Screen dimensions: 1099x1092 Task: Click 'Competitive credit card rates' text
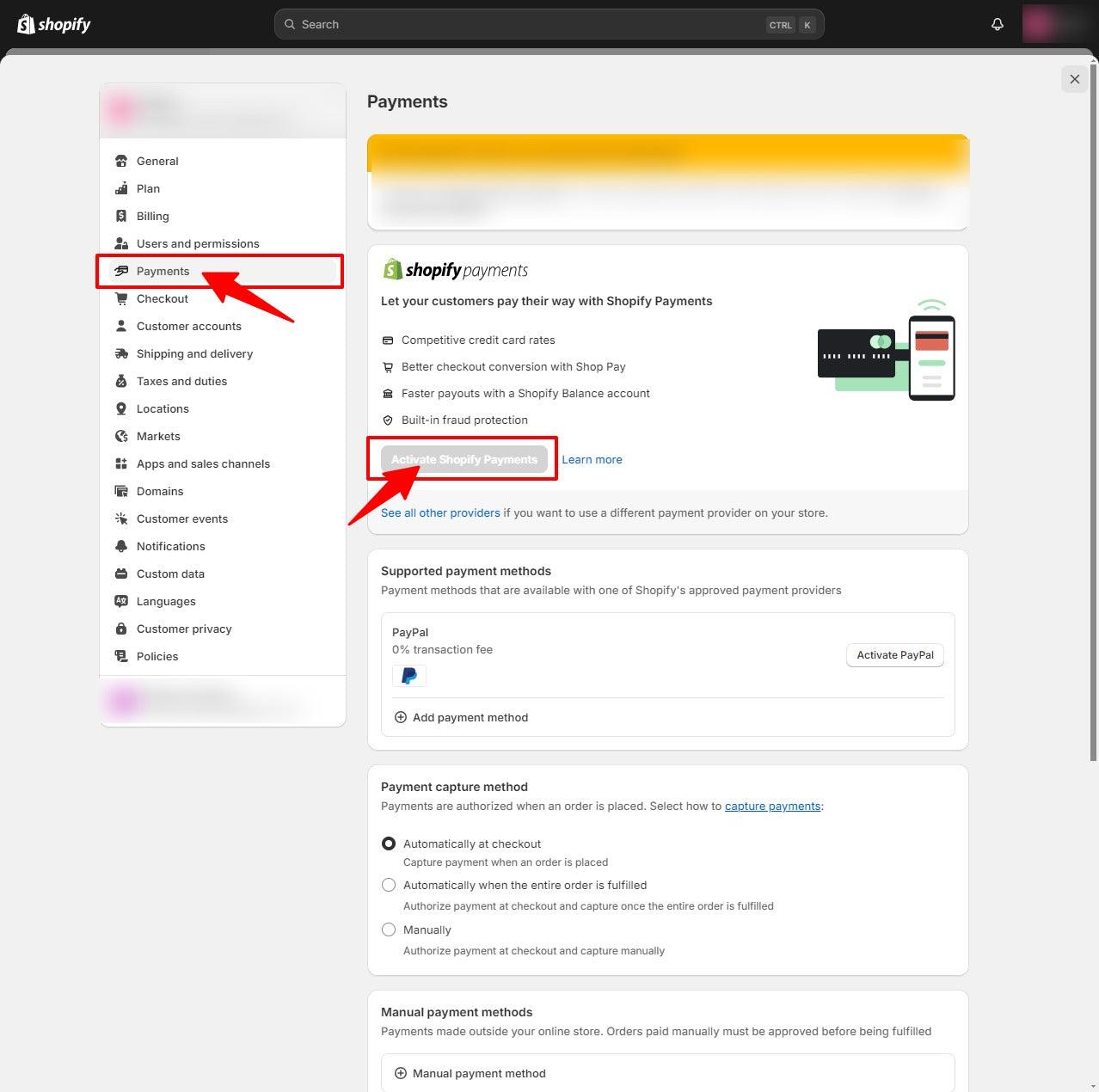(478, 340)
